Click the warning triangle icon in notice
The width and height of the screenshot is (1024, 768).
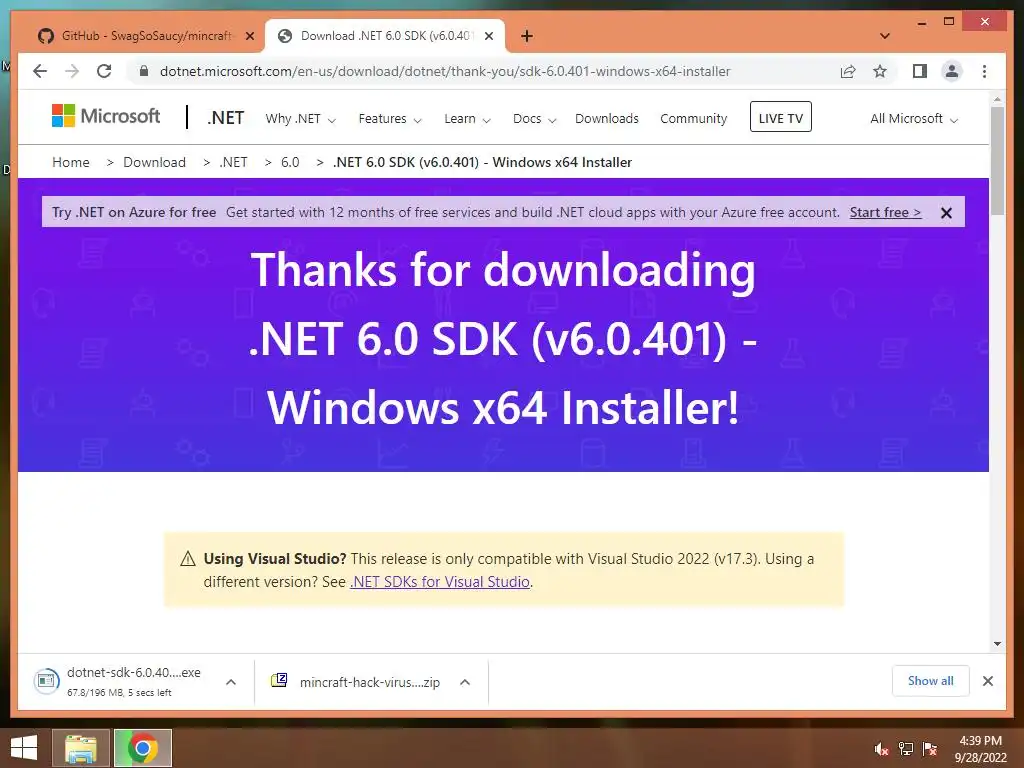[x=188, y=559]
